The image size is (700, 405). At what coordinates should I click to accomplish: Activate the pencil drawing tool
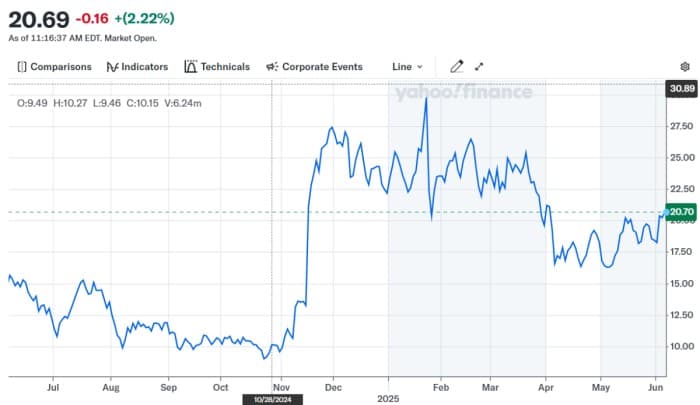point(457,67)
